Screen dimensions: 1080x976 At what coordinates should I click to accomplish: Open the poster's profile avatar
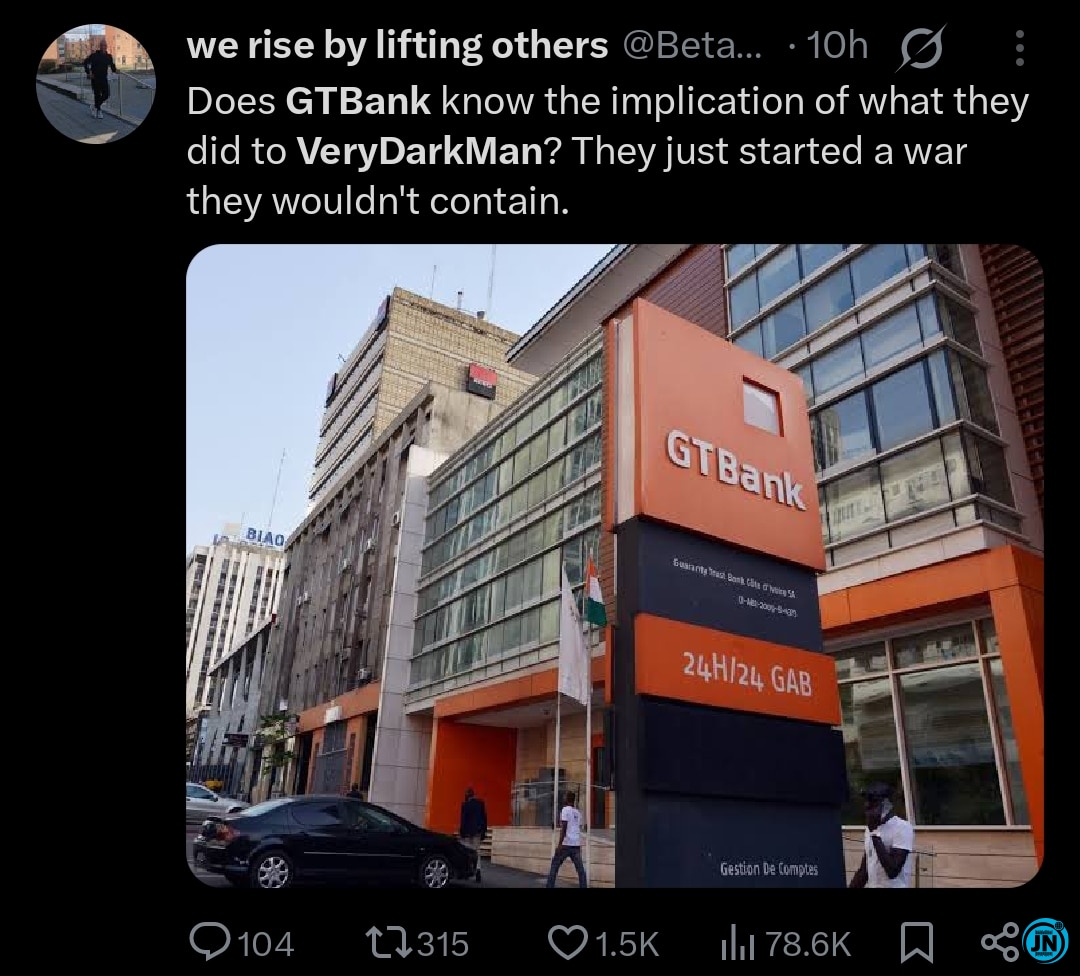pos(96,83)
